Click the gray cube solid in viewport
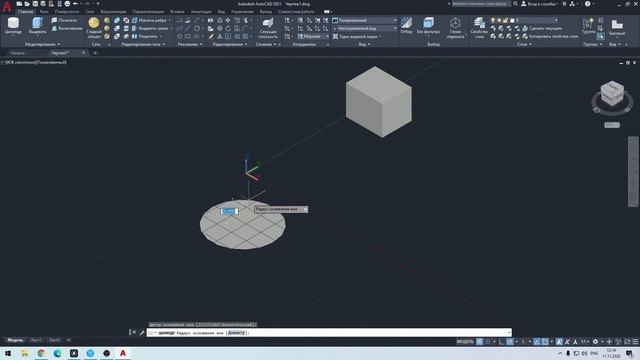 (379, 102)
